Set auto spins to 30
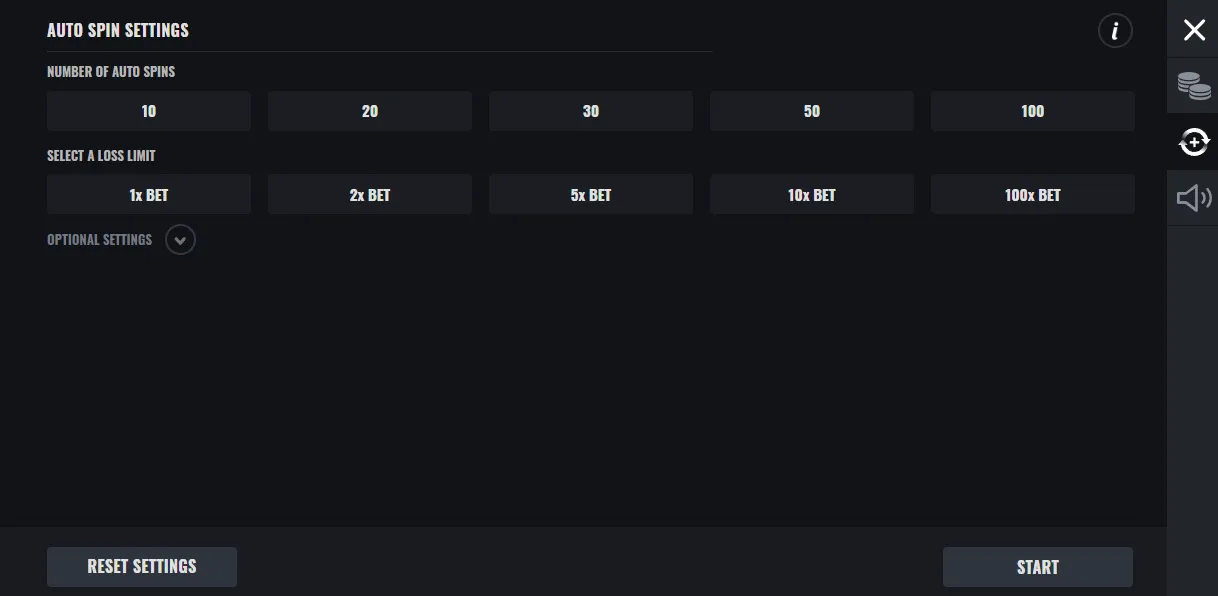Viewport: 1218px width, 596px height. coord(591,111)
